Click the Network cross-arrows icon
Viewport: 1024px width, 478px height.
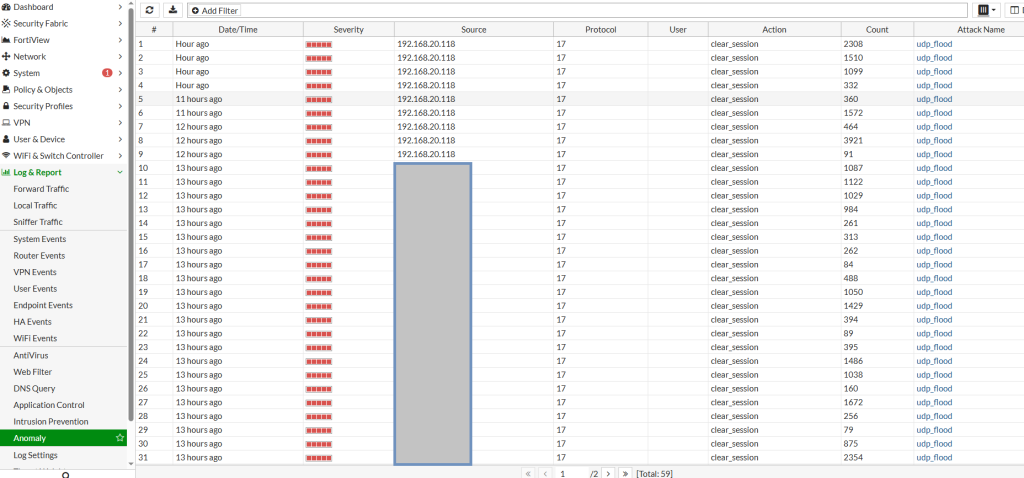click(x=7, y=57)
